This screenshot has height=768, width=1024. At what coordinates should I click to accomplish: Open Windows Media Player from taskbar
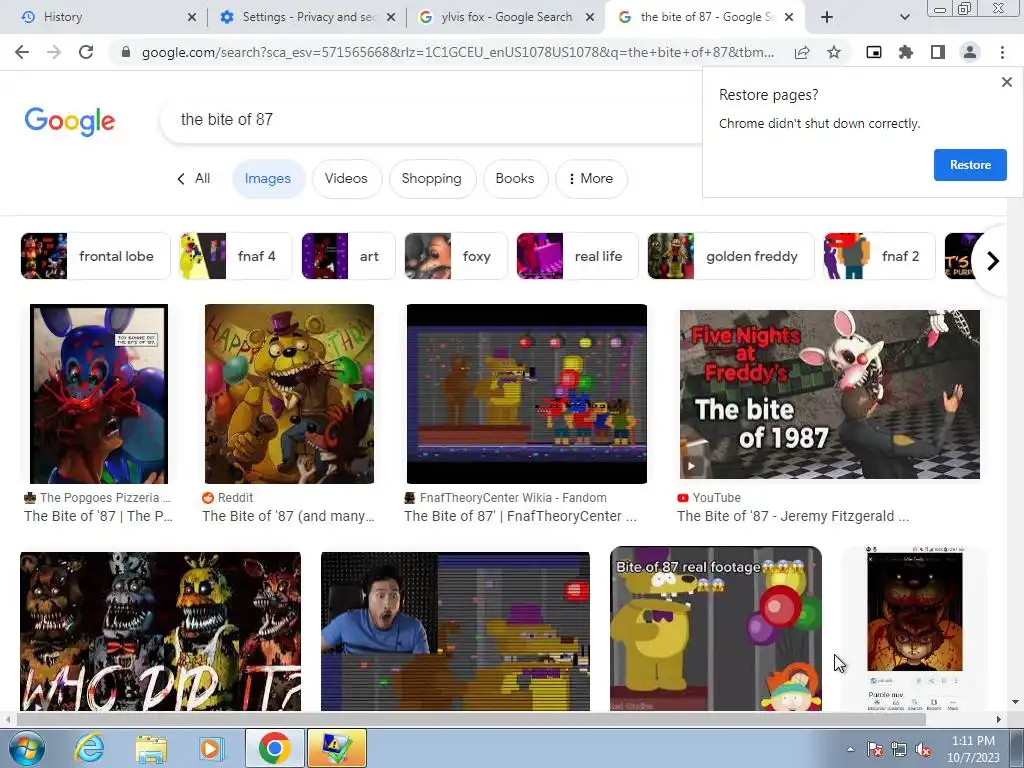point(211,748)
